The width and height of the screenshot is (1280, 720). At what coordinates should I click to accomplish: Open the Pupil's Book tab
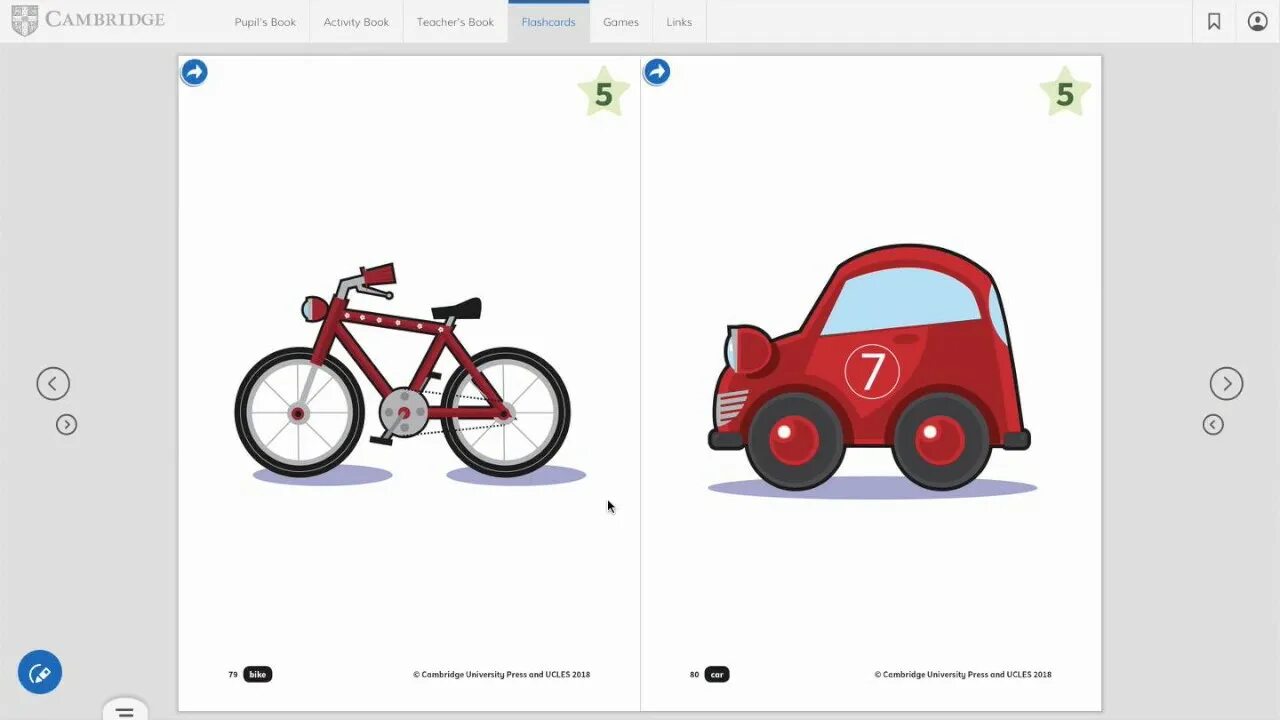point(265,22)
